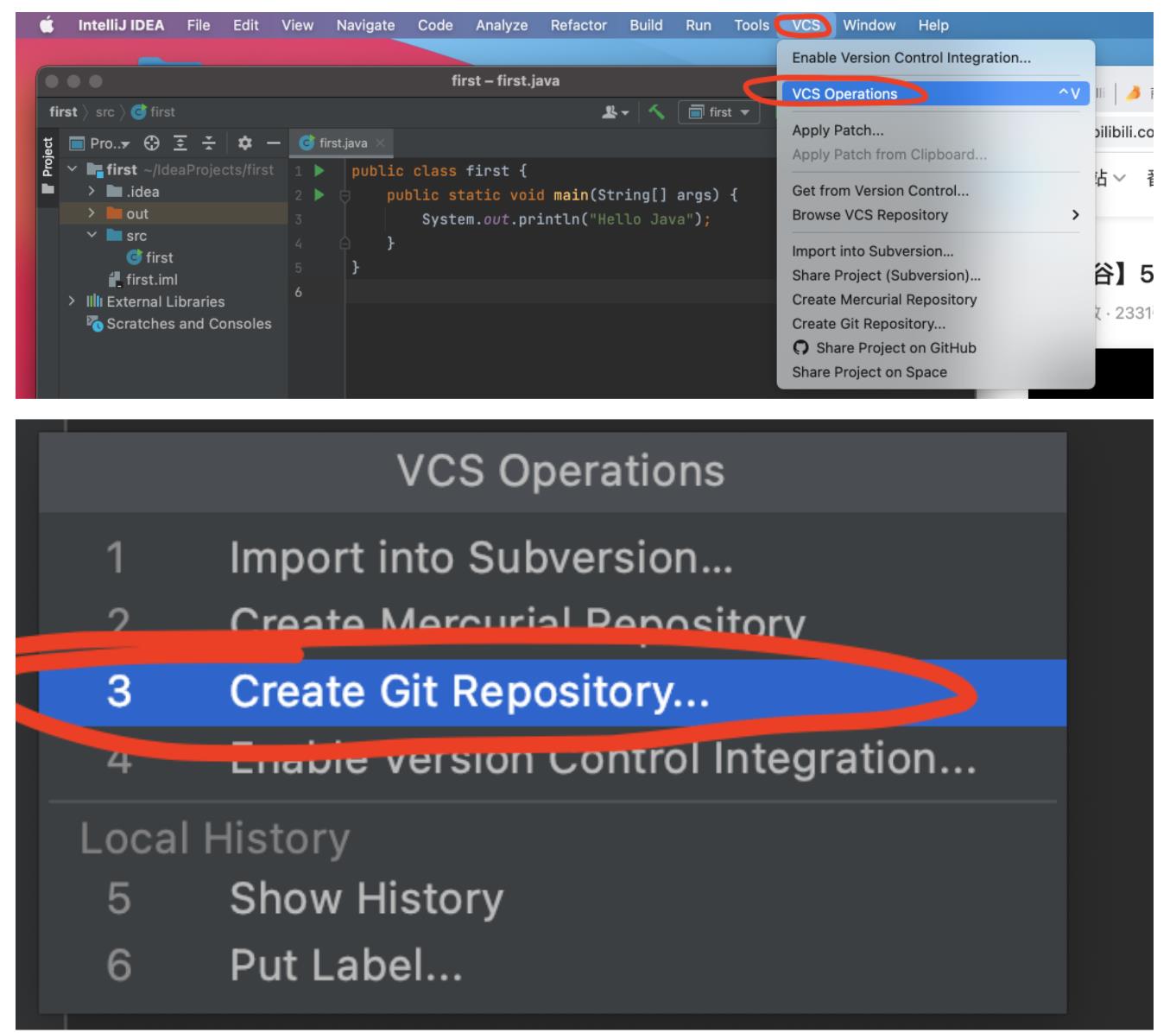
Task: Click the Collapse All icon in Project panel
Action: (x=209, y=143)
